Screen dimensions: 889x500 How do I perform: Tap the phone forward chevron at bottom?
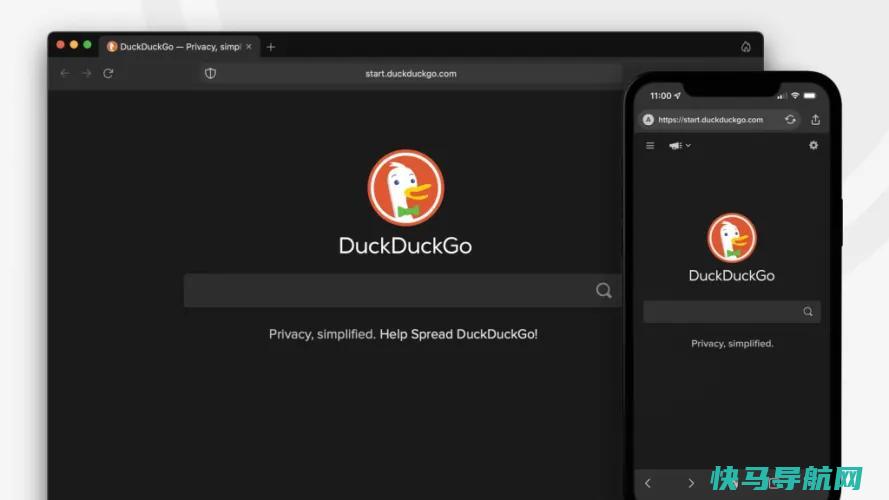click(x=691, y=483)
